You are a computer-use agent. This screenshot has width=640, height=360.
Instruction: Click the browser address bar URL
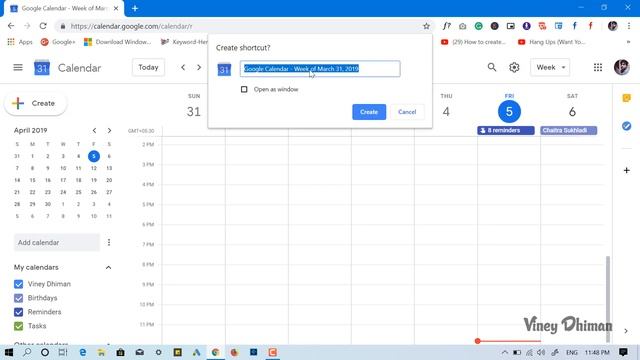click(x=131, y=26)
